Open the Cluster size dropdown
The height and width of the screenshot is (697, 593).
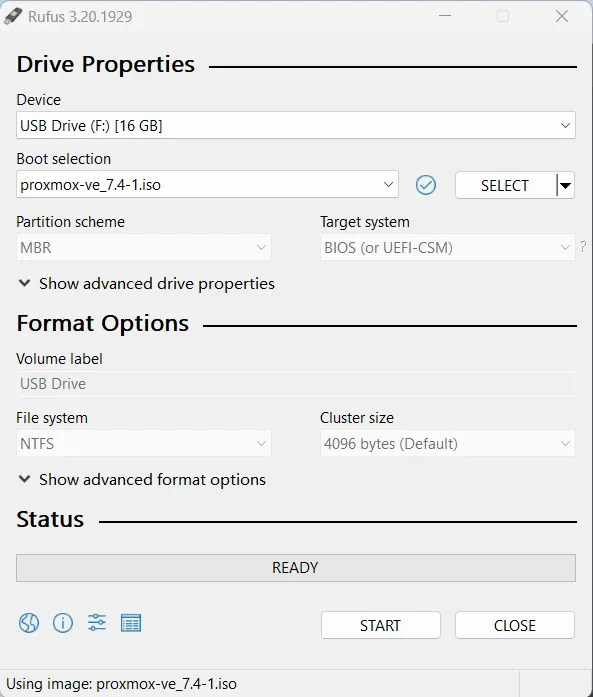click(448, 443)
